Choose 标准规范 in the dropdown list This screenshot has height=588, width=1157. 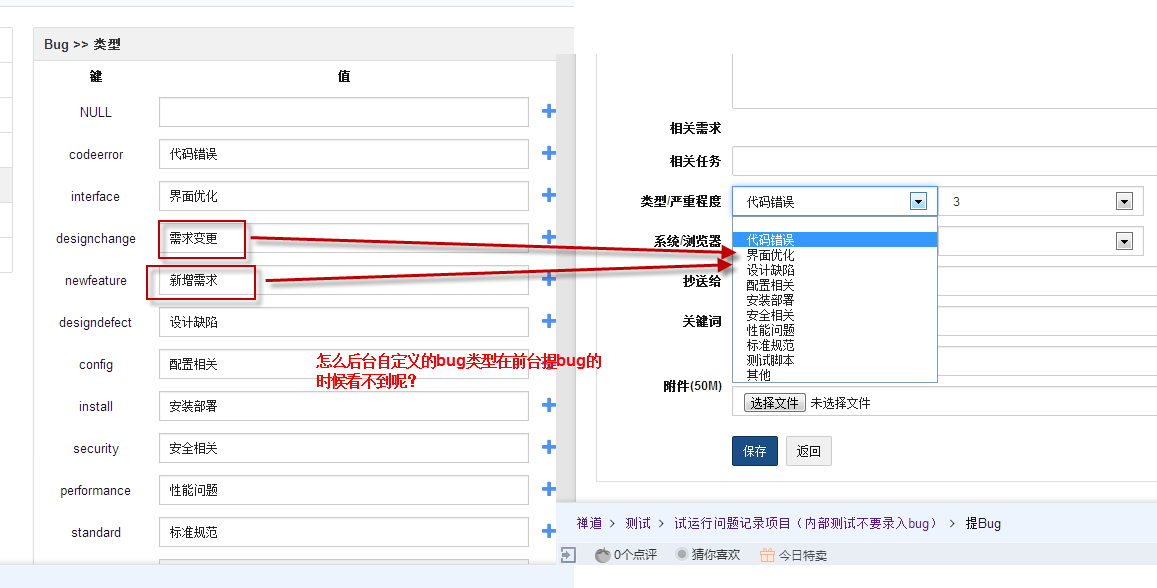click(835, 345)
